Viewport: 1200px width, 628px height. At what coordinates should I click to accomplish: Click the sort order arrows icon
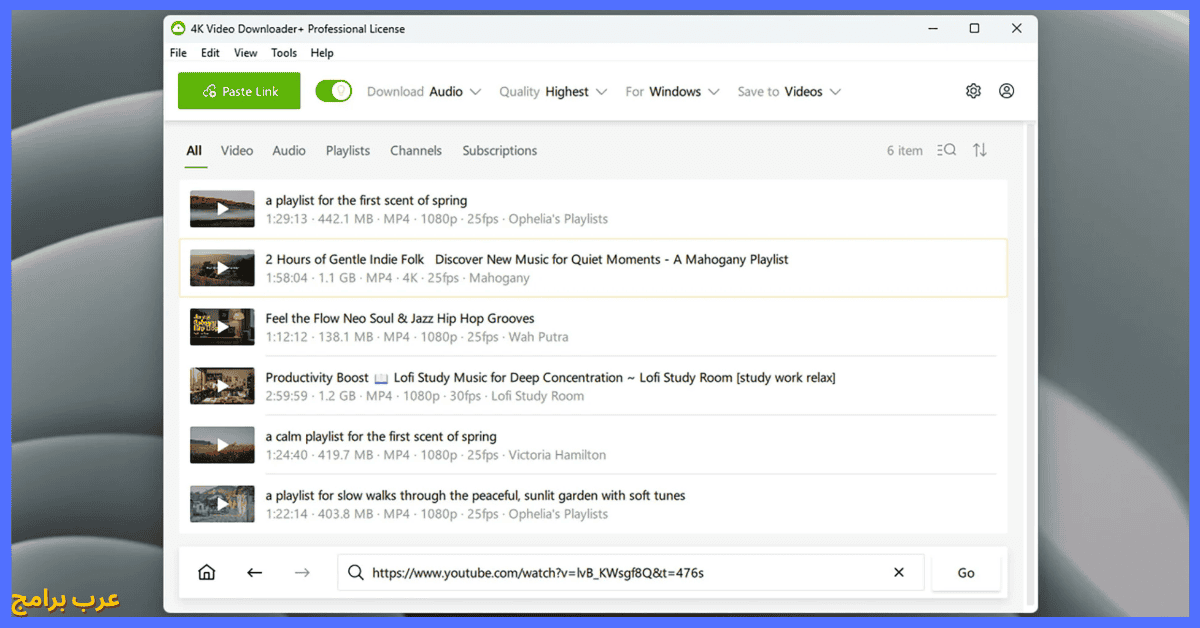coord(980,150)
